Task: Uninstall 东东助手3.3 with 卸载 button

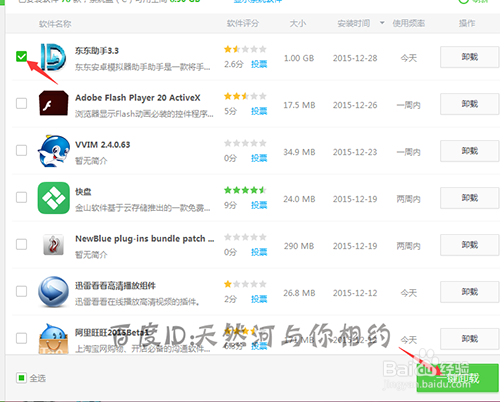Action: [470, 57]
